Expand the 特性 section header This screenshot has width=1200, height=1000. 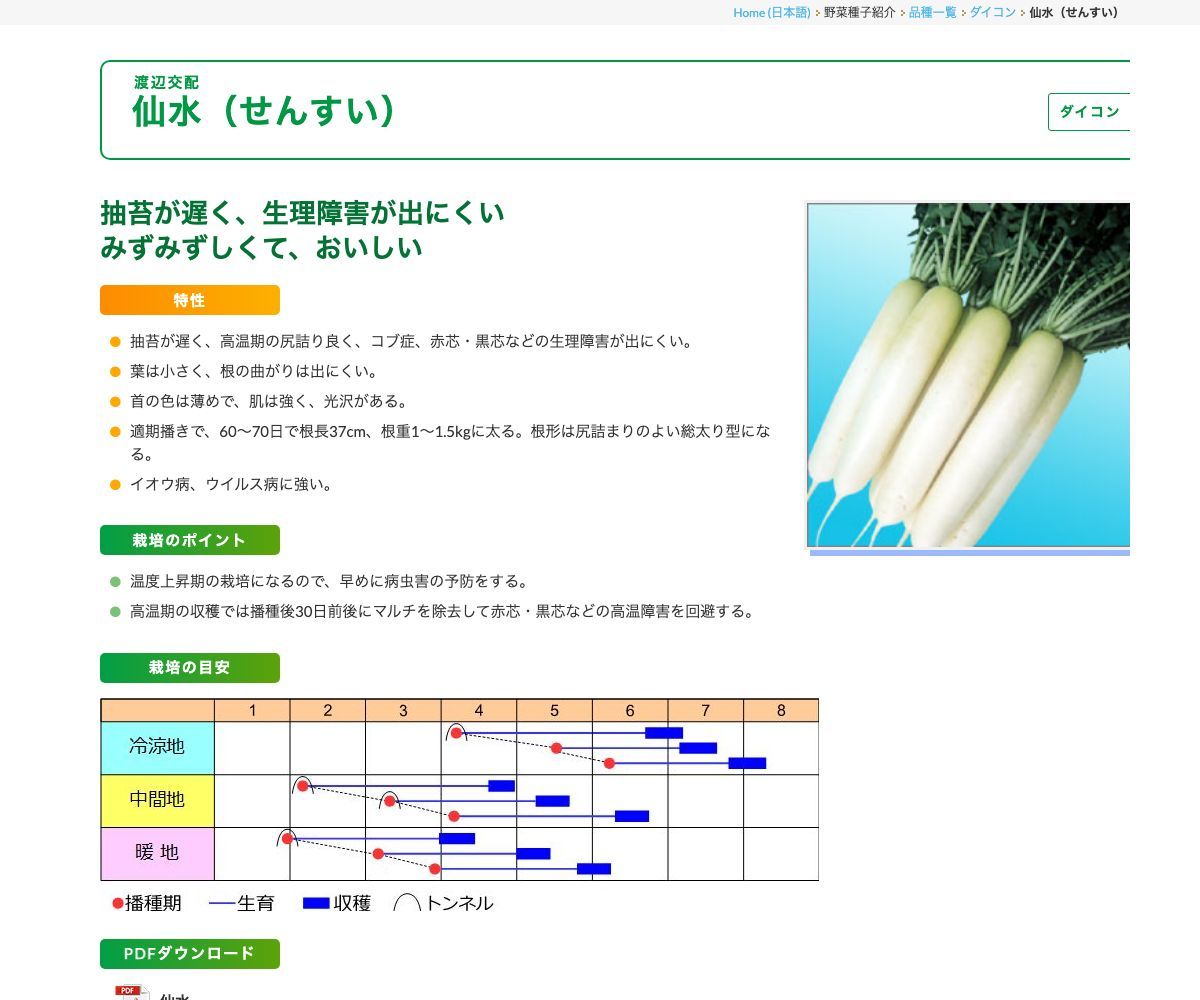click(x=189, y=299)
